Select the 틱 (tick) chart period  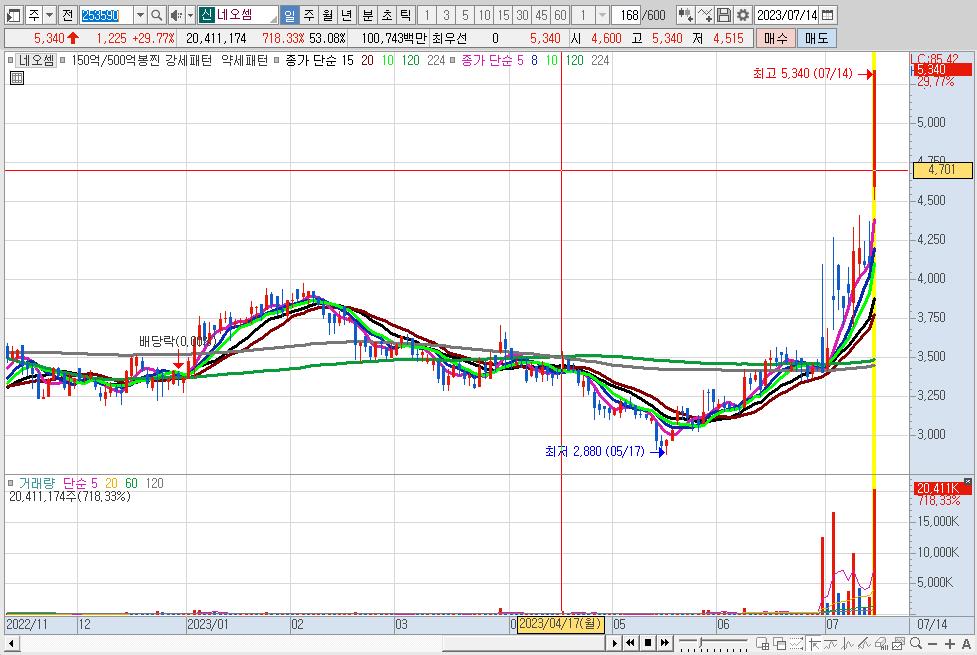pyautogui.click(x=406, y=14)
